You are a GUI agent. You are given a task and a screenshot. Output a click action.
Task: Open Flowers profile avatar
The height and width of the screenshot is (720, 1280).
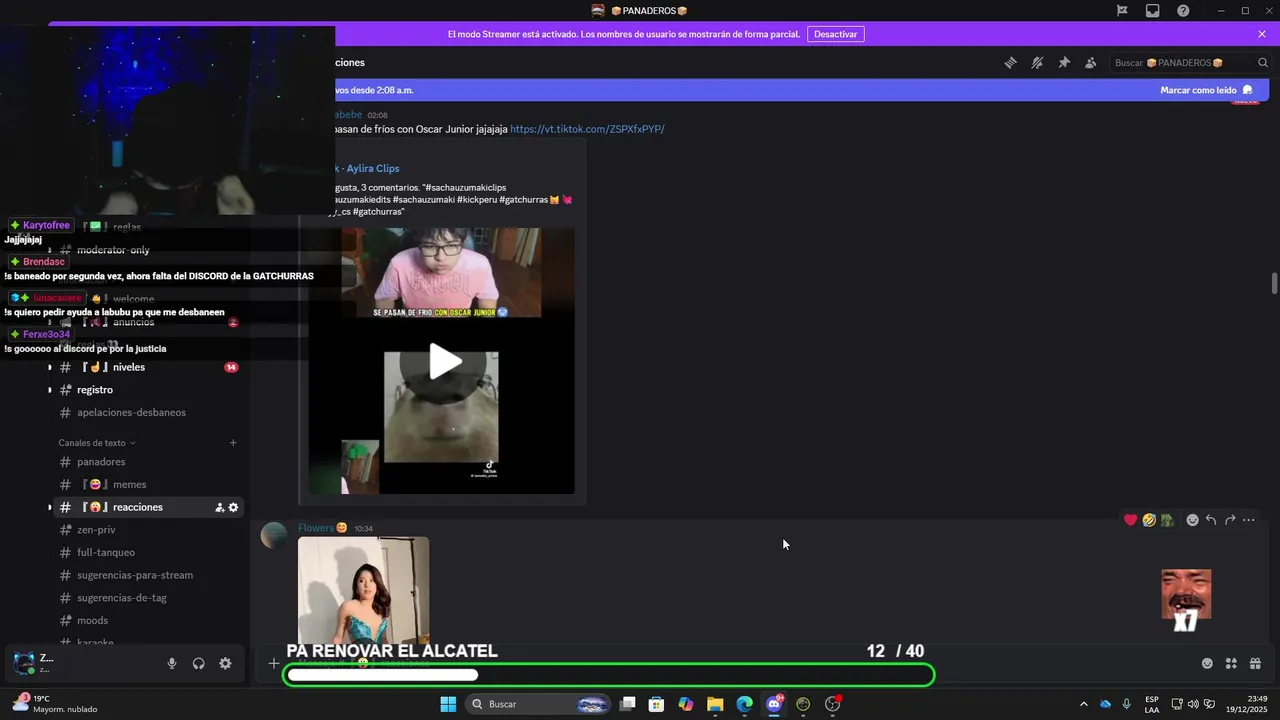click(x=274, y=535)
